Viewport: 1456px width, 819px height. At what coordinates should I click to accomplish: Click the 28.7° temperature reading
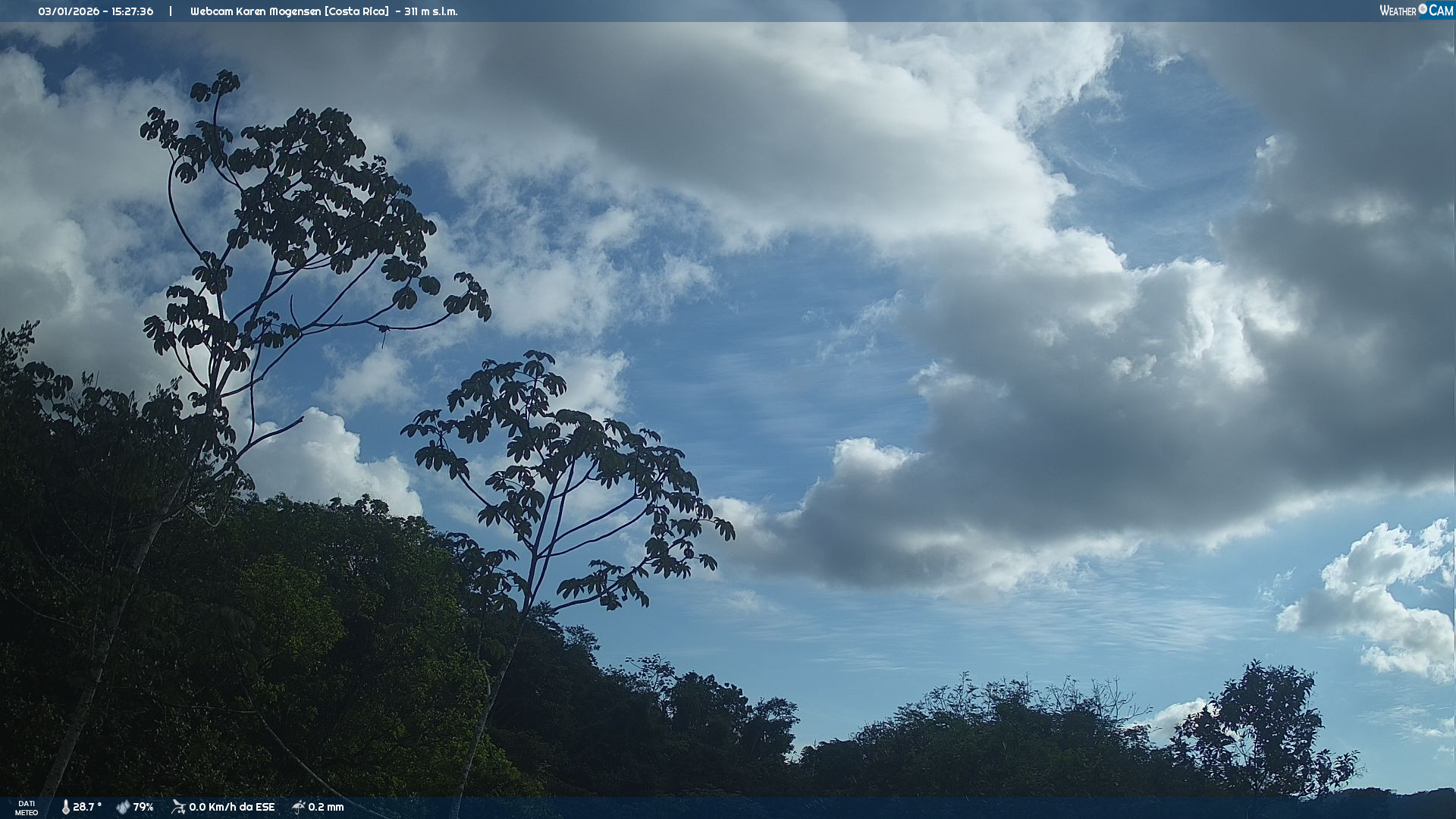click(87, 807)
